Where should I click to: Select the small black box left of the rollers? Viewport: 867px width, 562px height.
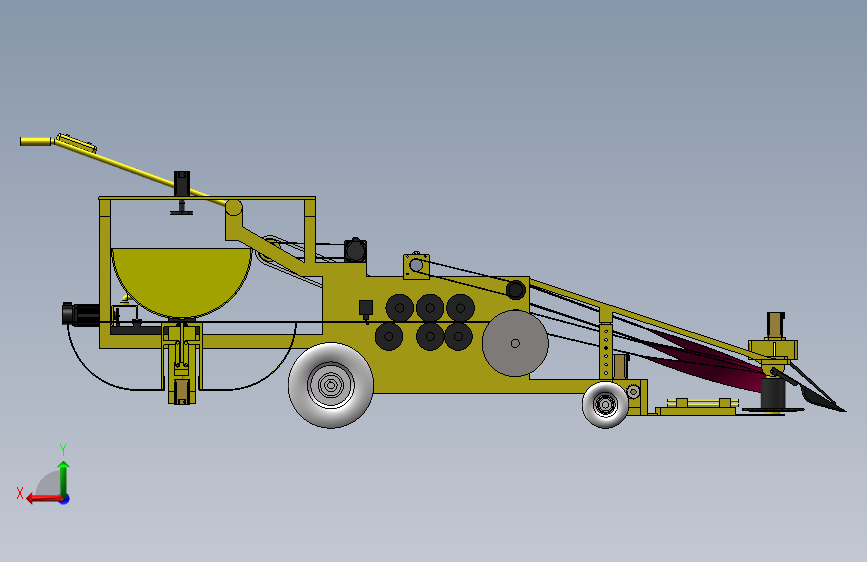(365, 310)
